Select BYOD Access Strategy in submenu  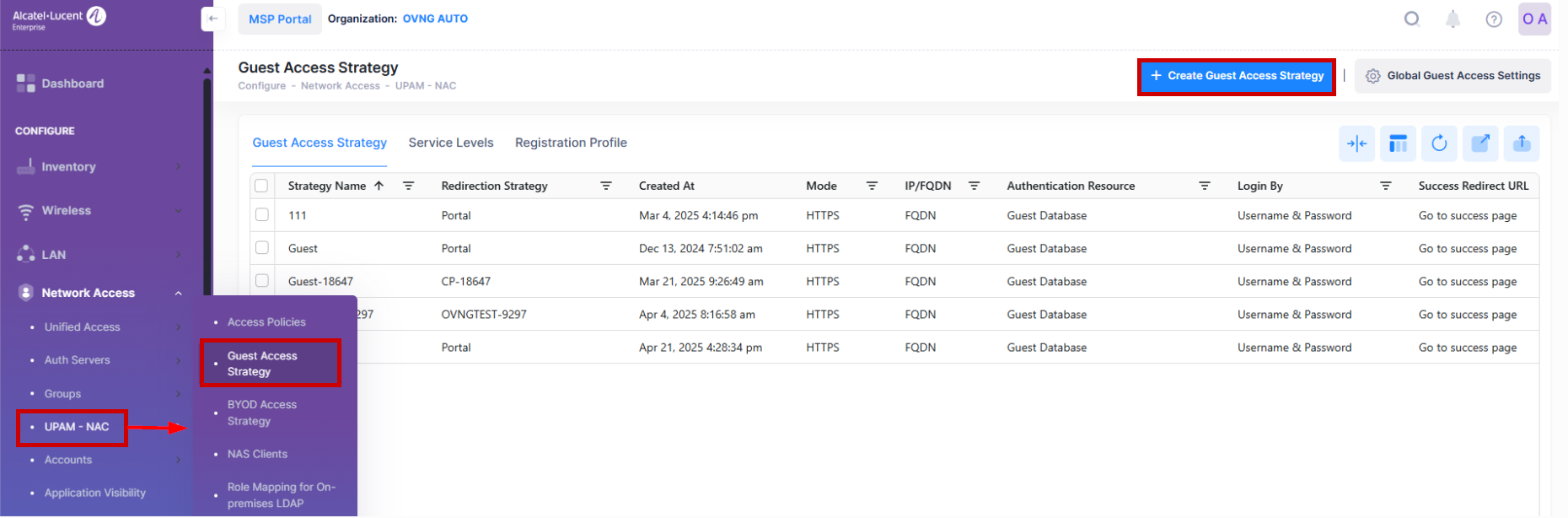point(261,413)
